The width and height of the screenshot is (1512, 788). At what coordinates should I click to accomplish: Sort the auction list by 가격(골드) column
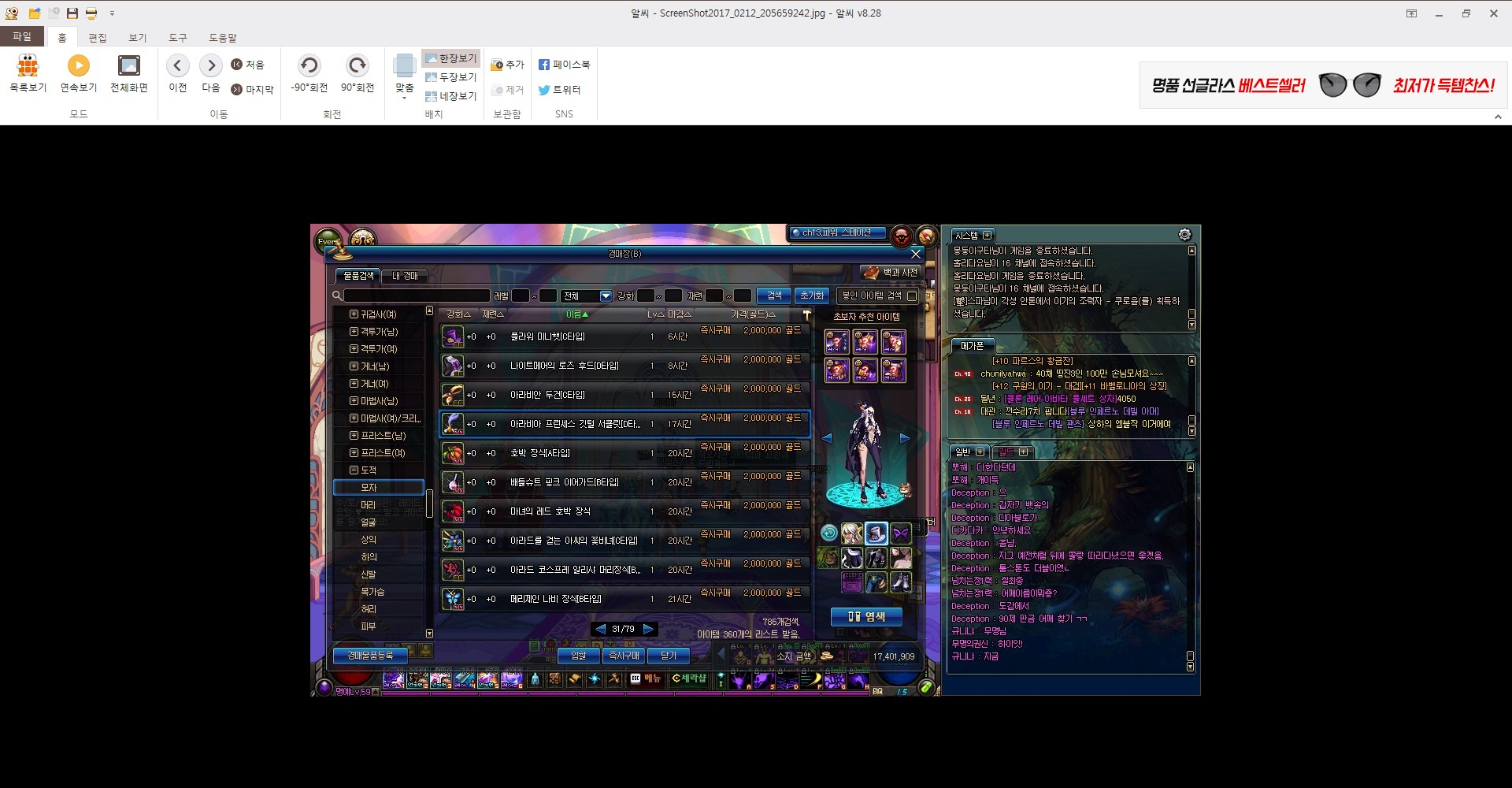(x=753, y=314)
